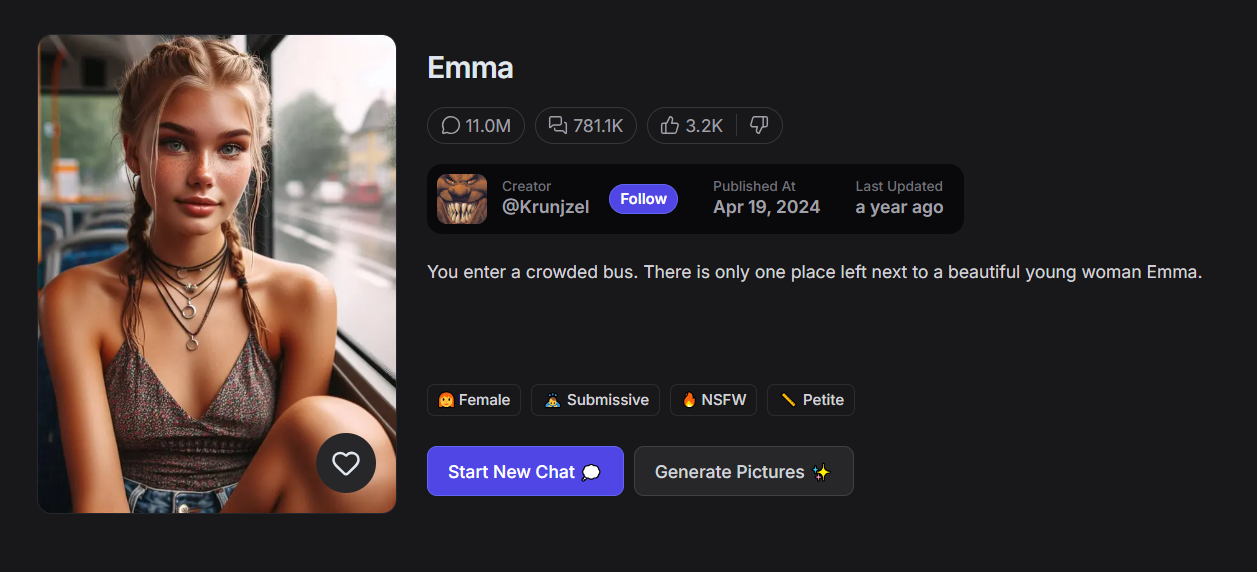Select the Female tag
This screenshot has height=572, width=1257.
pyautogui.click(x=474, y=400)
